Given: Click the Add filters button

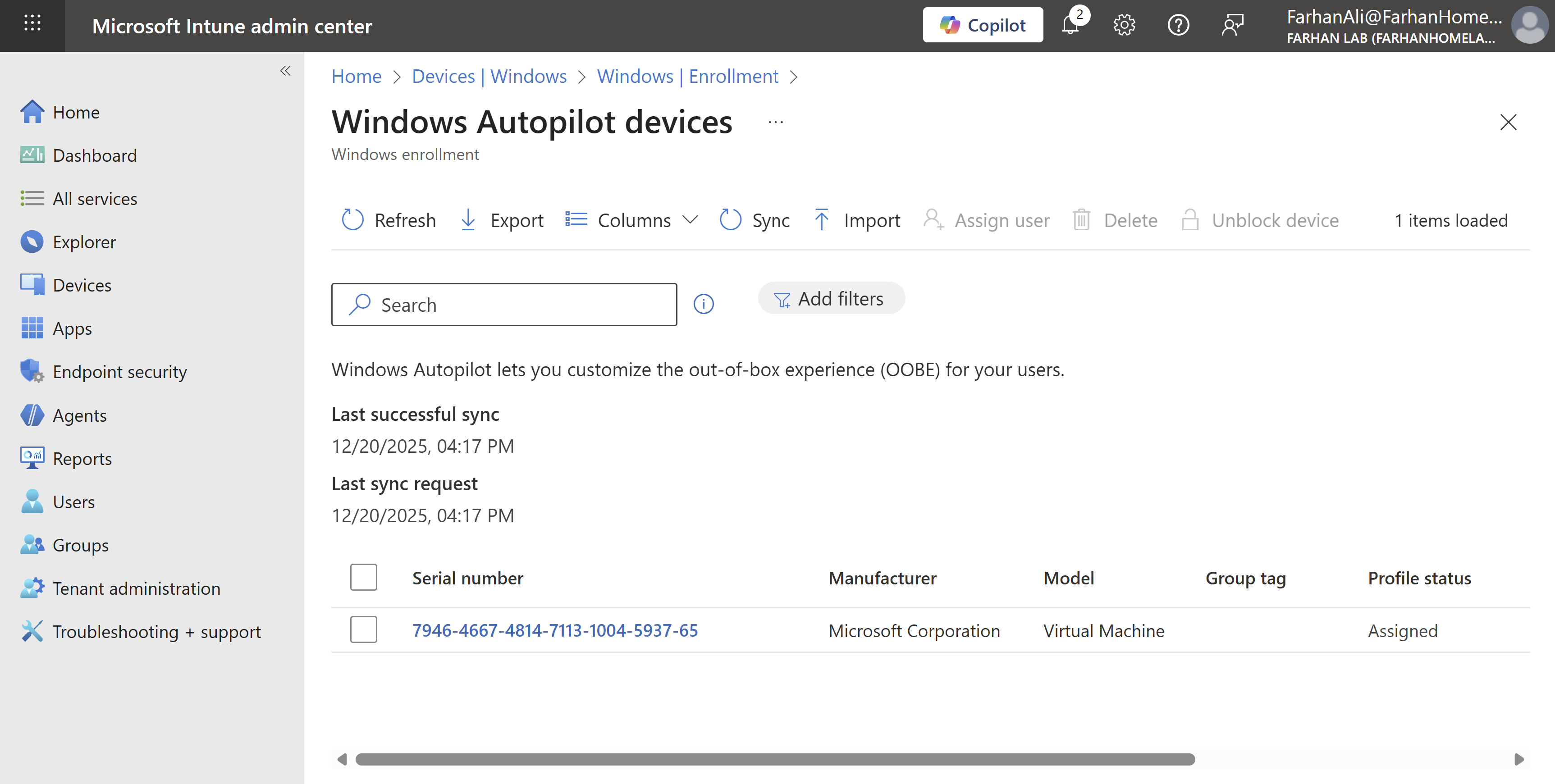Looking at the screenshot, I should pyautogui.click(x=831, y=299).
